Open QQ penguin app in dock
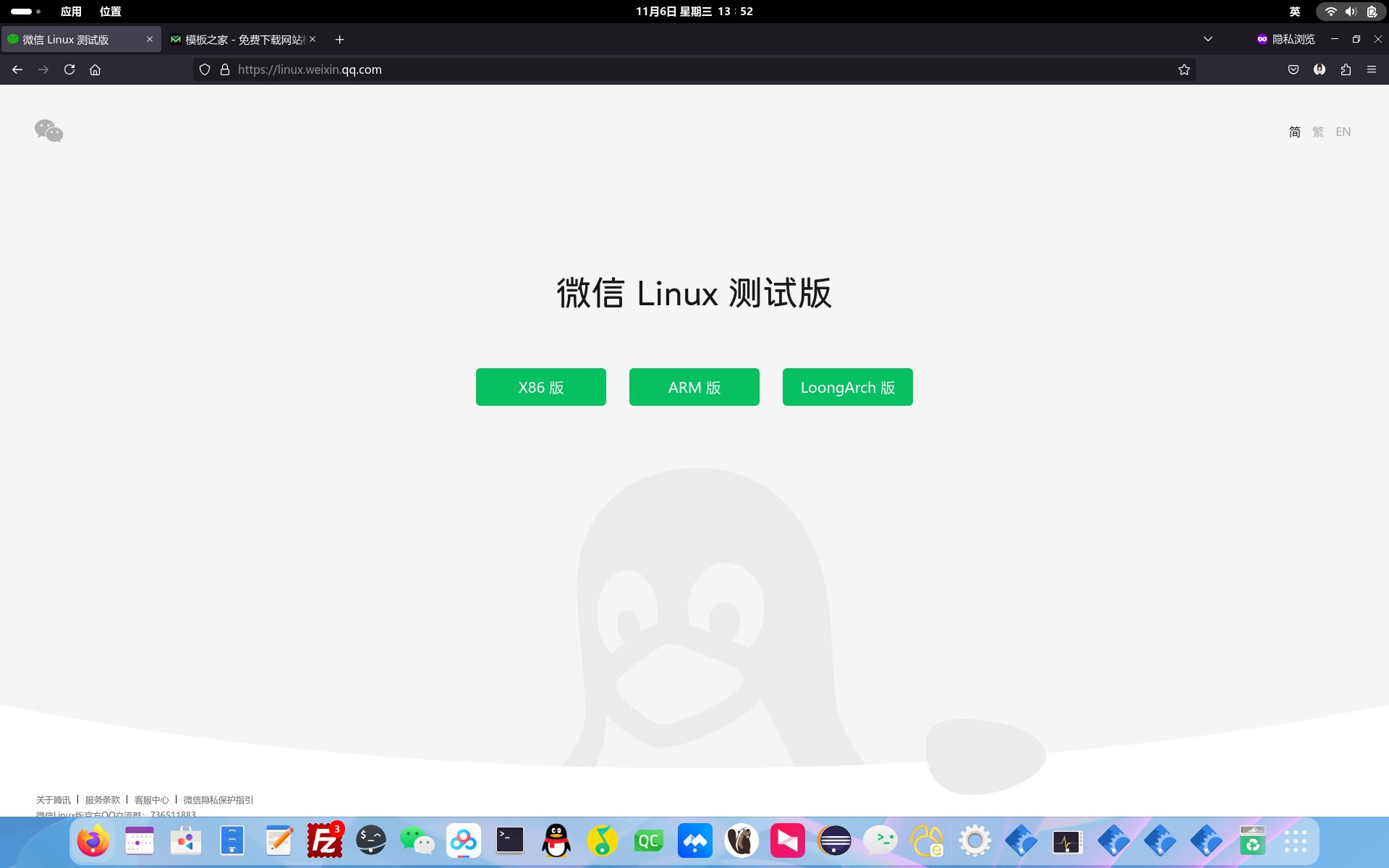The width and height of the screenshot is (1389, 868). pos(556,841)
